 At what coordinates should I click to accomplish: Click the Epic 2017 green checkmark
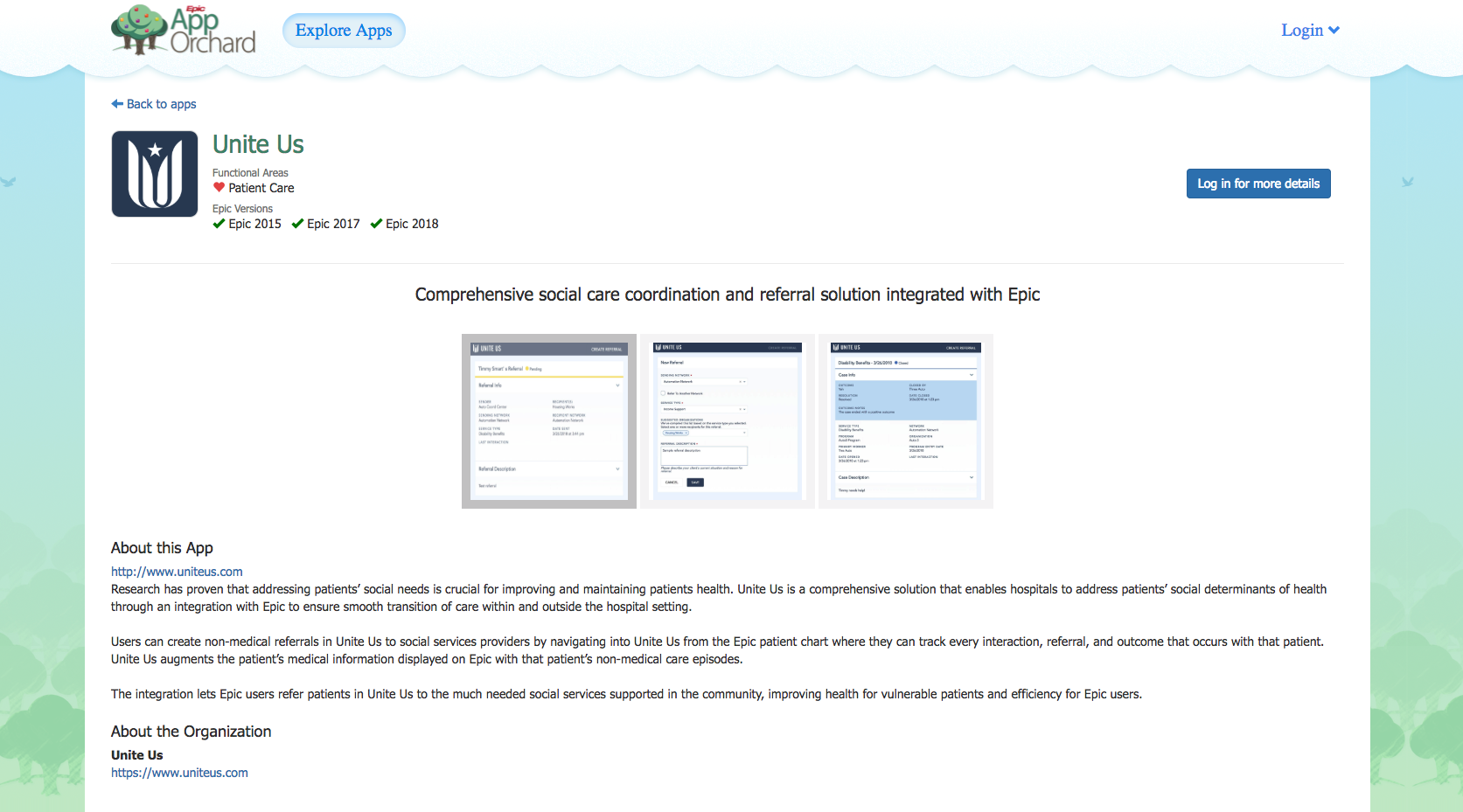pyautogui.click(x=297, y=224)
